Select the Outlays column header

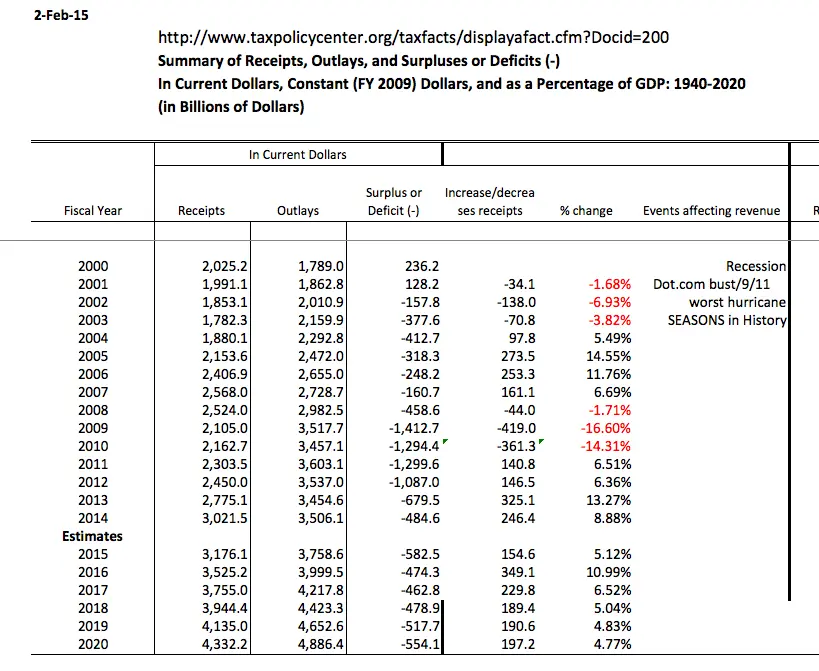[x=299, y=211]
